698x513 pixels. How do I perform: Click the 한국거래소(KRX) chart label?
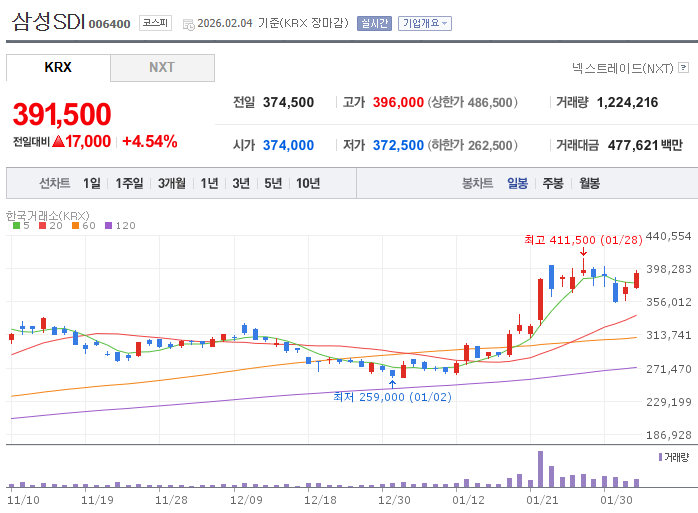(x=48, y=216)
